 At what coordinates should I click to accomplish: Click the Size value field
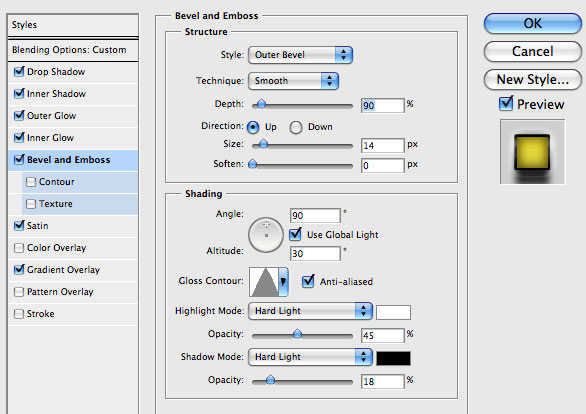tap(383, 145)
